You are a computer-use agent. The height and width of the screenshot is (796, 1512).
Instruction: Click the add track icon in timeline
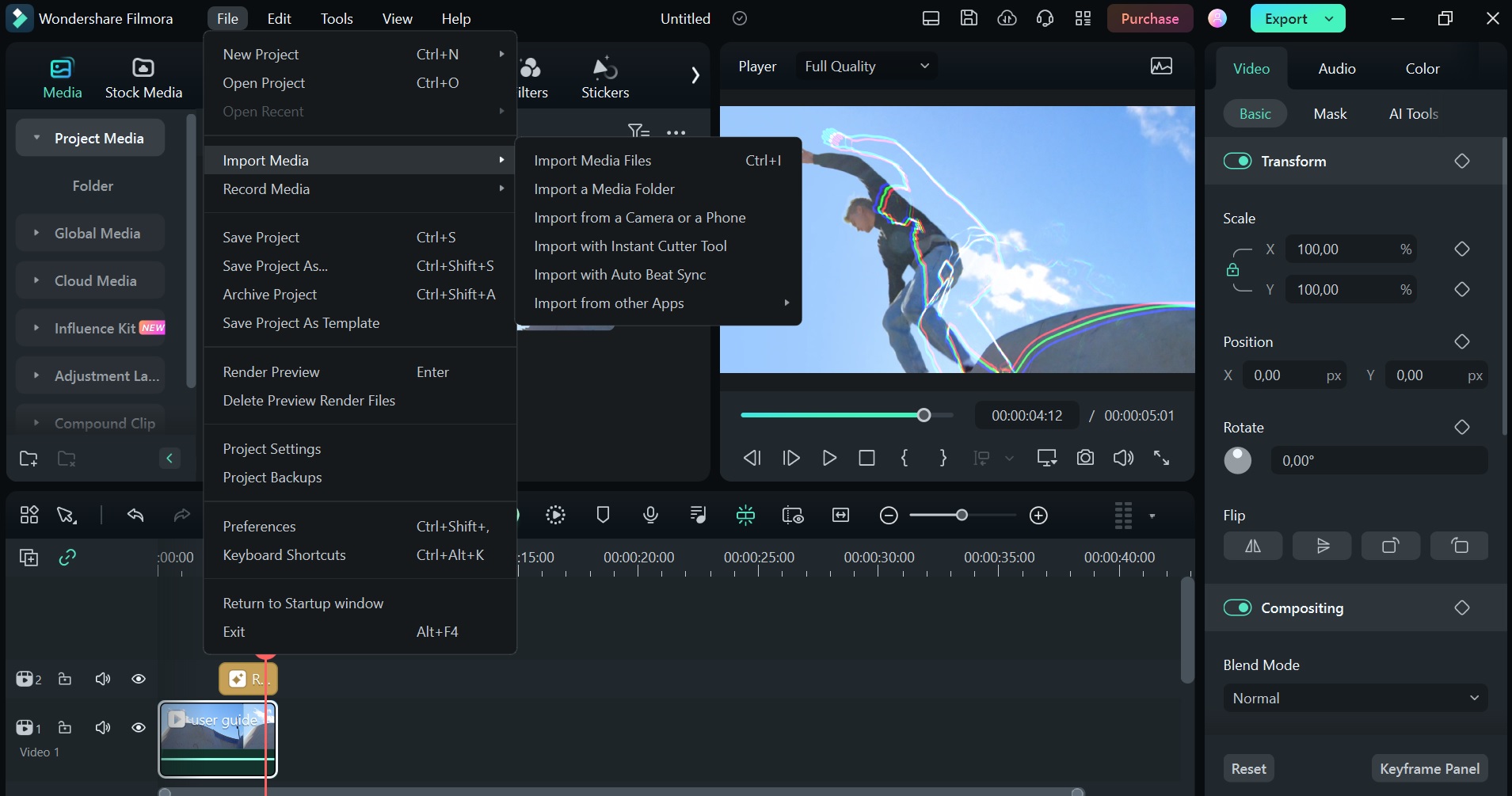29,558
